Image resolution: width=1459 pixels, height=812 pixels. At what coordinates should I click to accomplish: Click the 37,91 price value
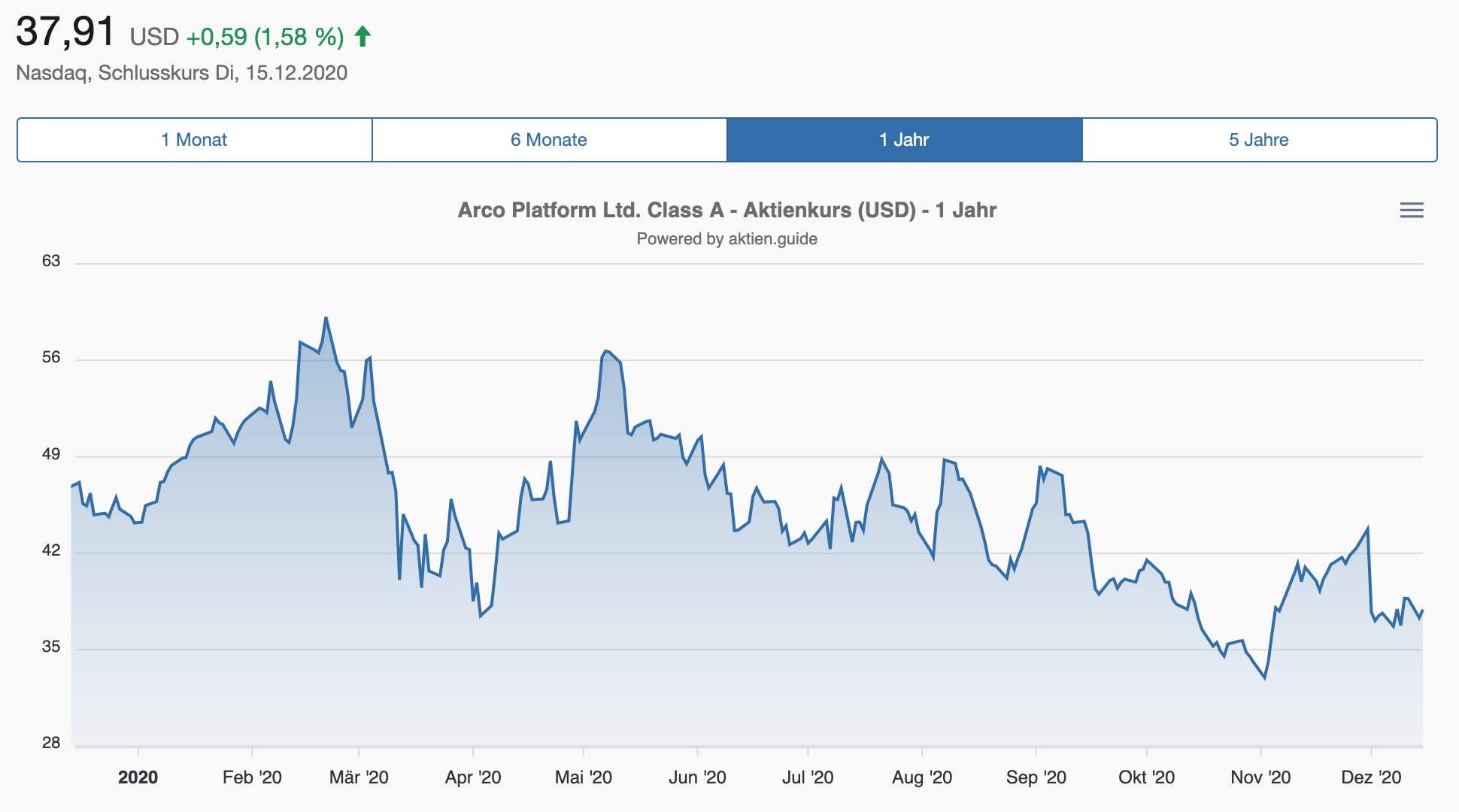coord(65,32)
